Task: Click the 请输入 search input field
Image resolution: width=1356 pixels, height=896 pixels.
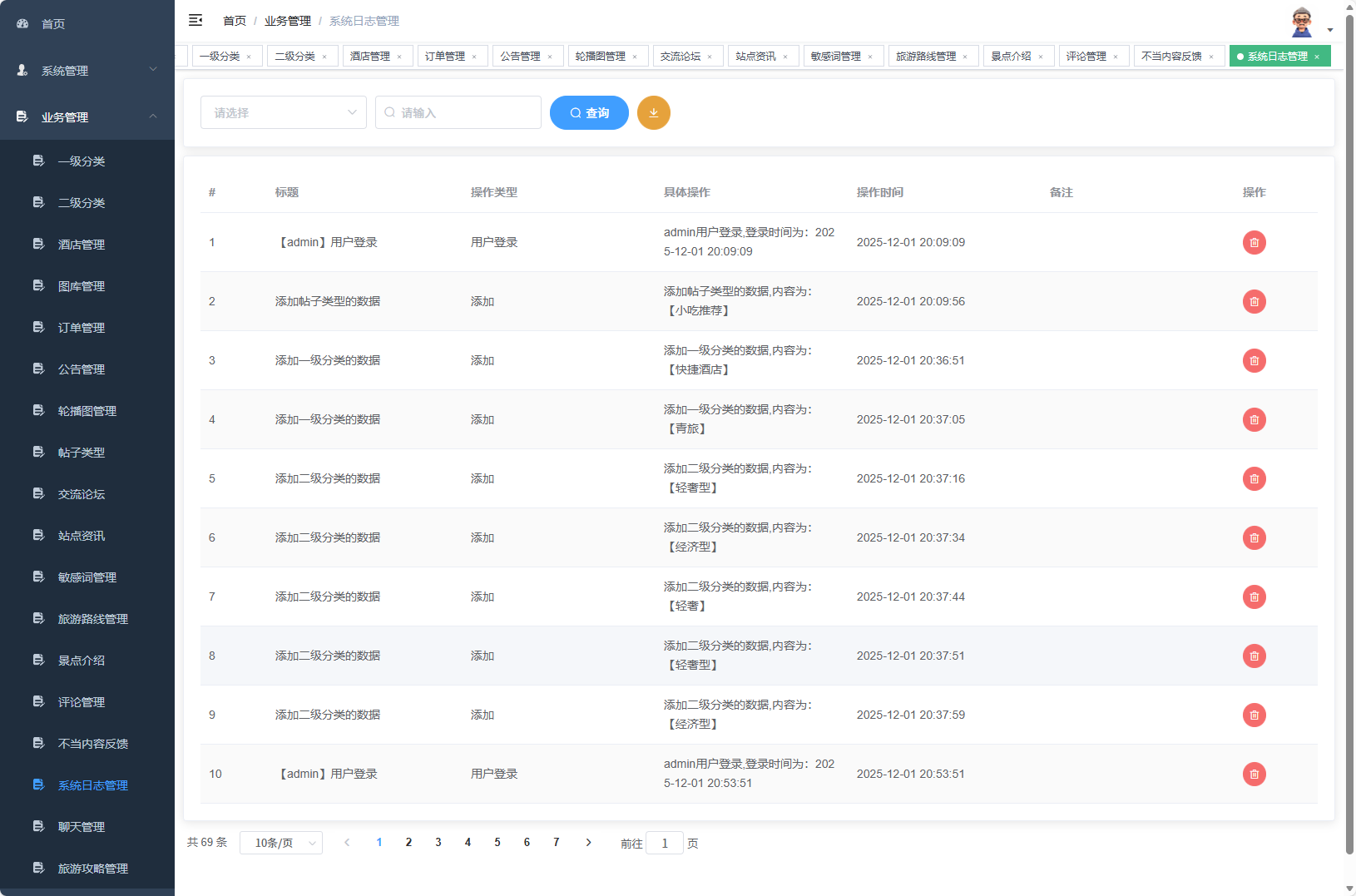Action: pyautogui.click(x=458, y=112)
